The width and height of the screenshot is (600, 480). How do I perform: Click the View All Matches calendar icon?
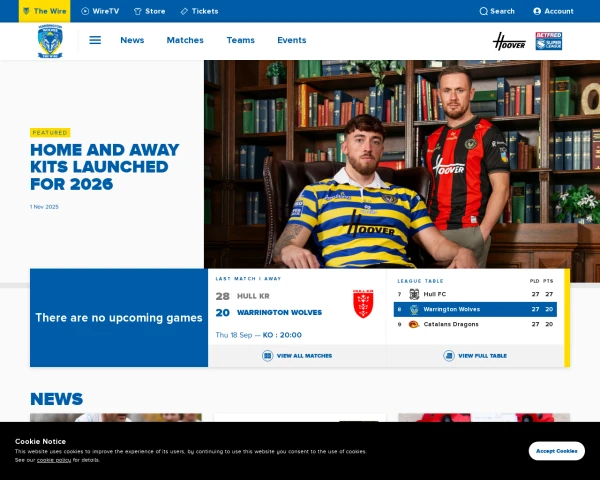267,356
